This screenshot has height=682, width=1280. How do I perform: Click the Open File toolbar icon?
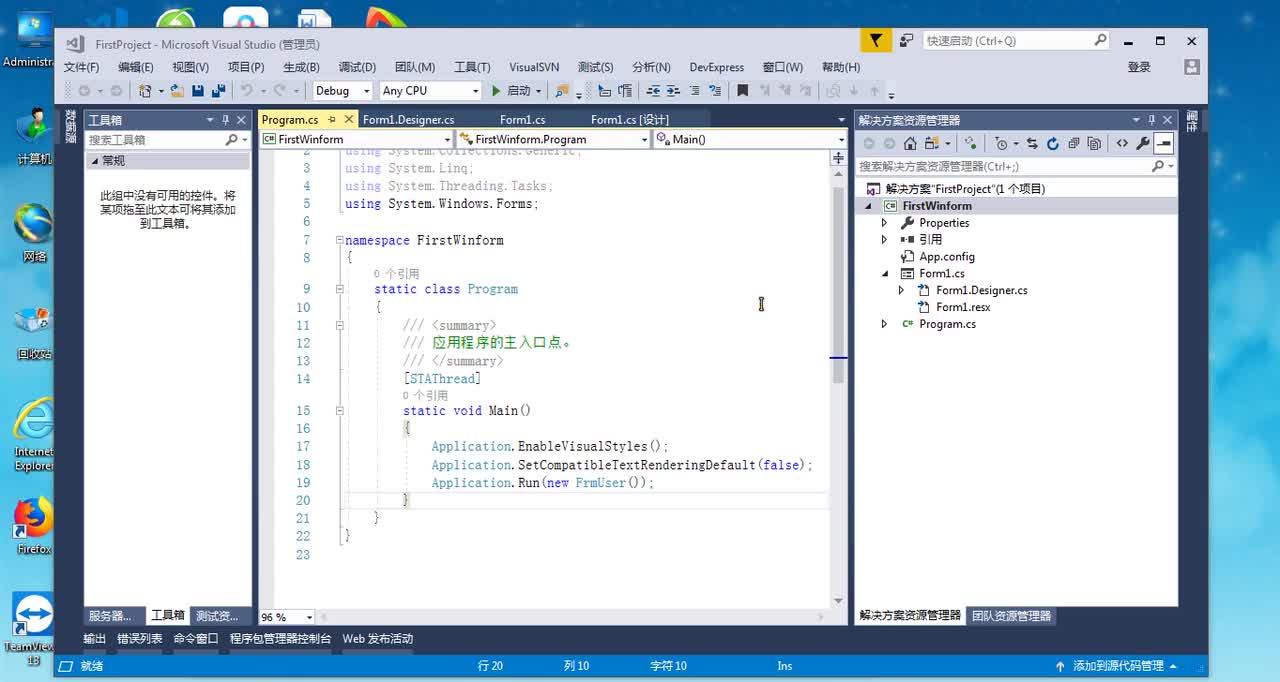click(x=177, y=91)
